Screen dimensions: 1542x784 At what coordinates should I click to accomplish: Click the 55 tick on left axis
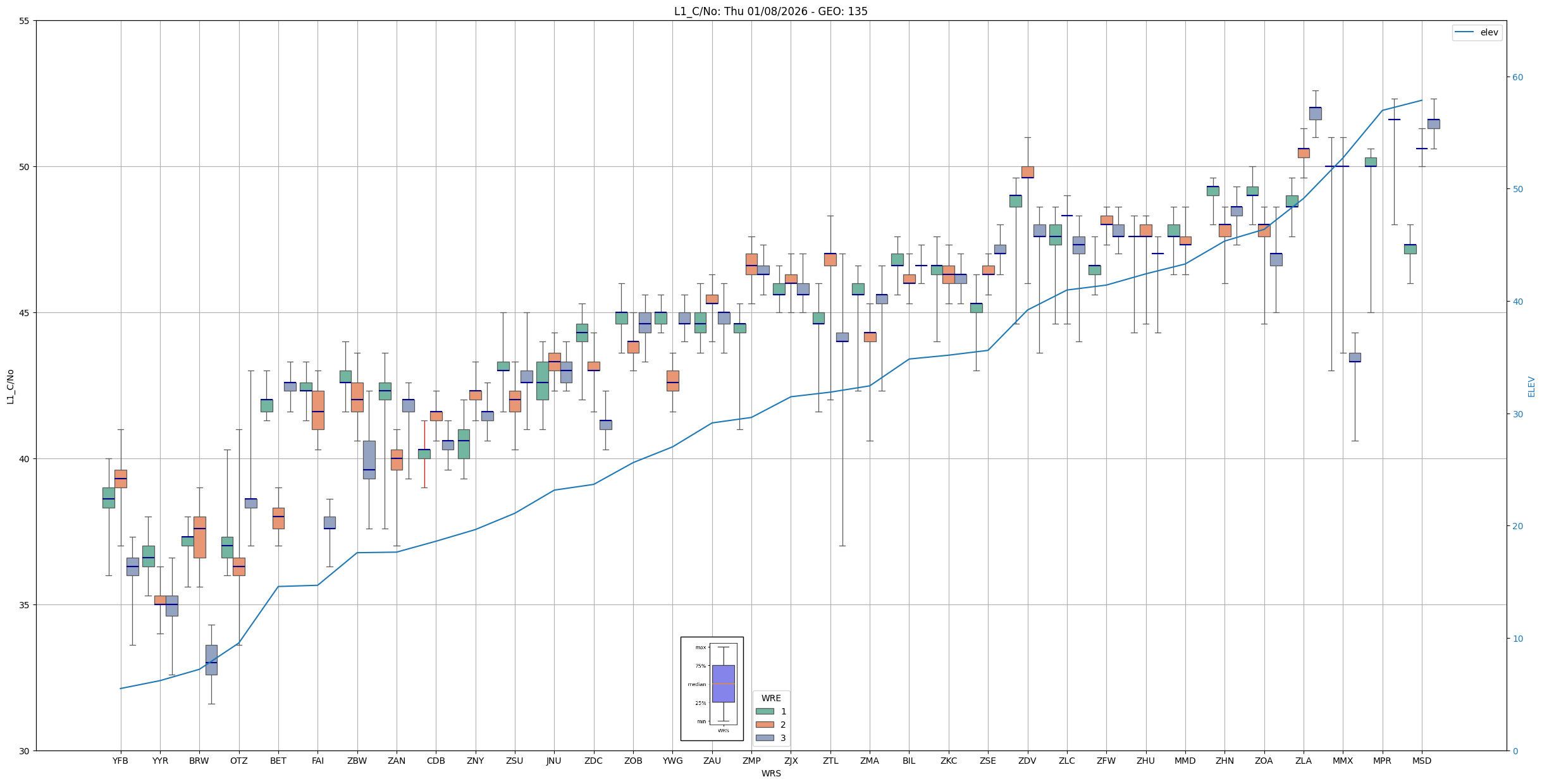tap(25, 21)
